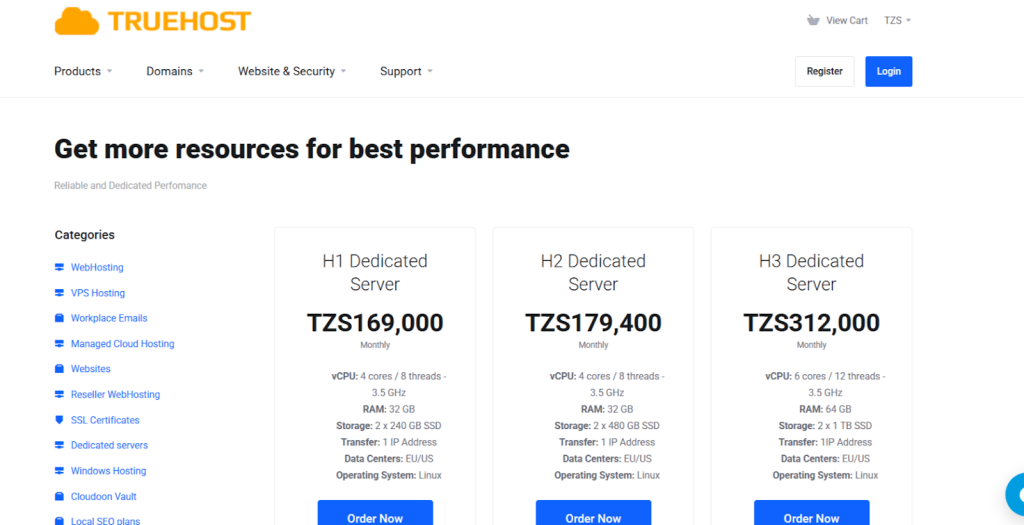Click the Cloudoon Vault category icon
This screenshot has height=525, width=1024.
[x=59, y=496]
